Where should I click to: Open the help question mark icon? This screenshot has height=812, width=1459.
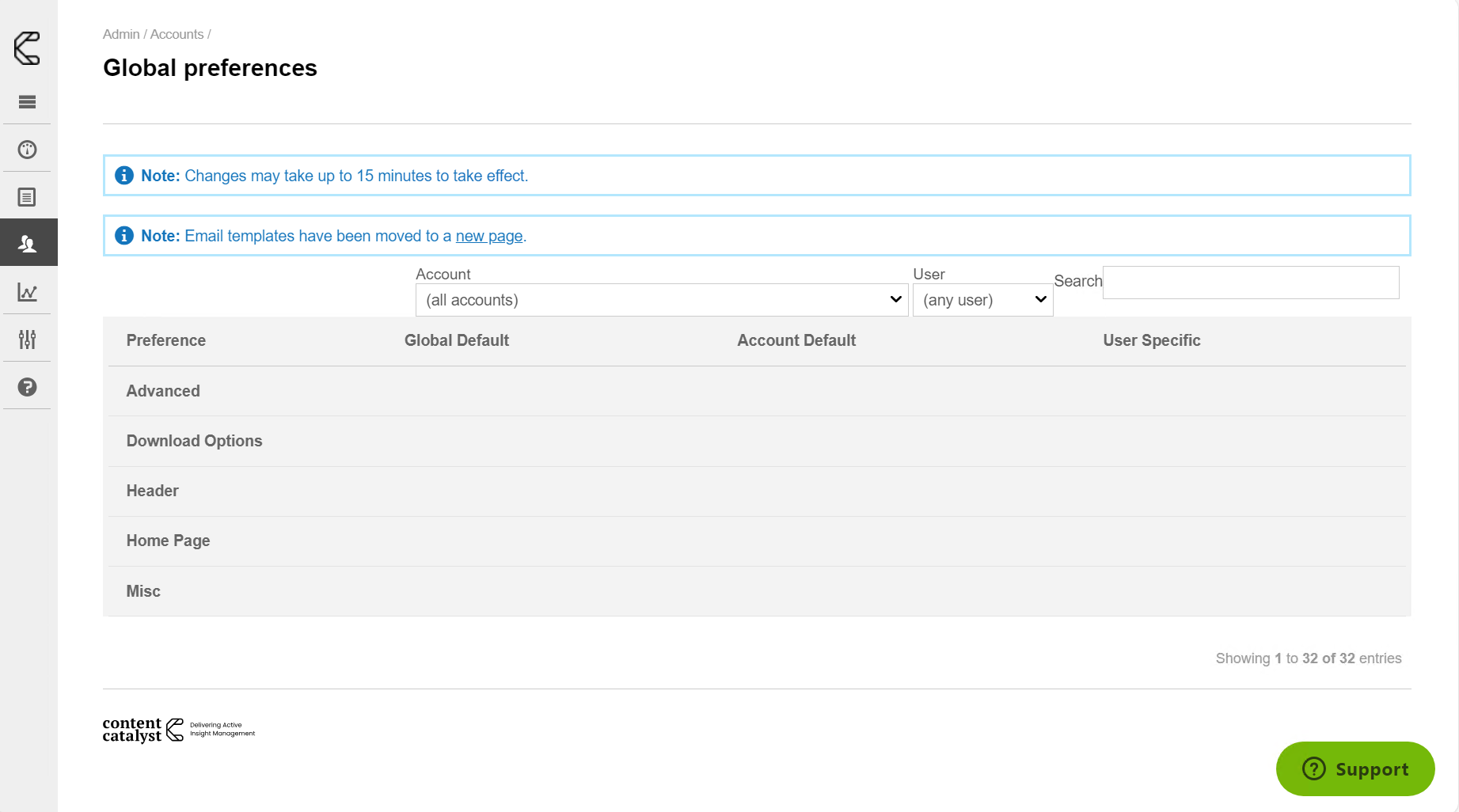point(28,387)
